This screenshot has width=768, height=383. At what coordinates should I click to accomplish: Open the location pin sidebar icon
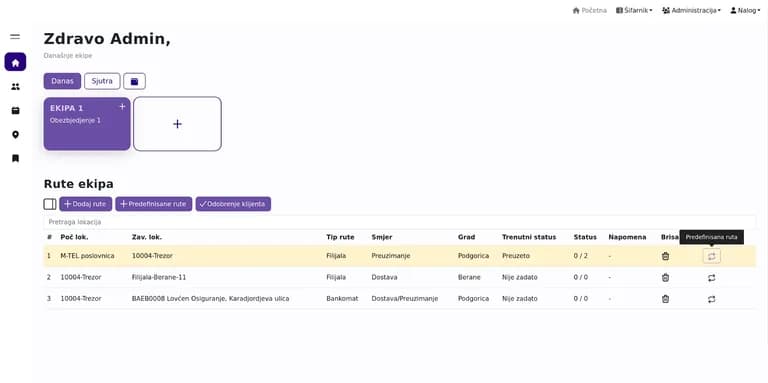click(x=15, y=135)
